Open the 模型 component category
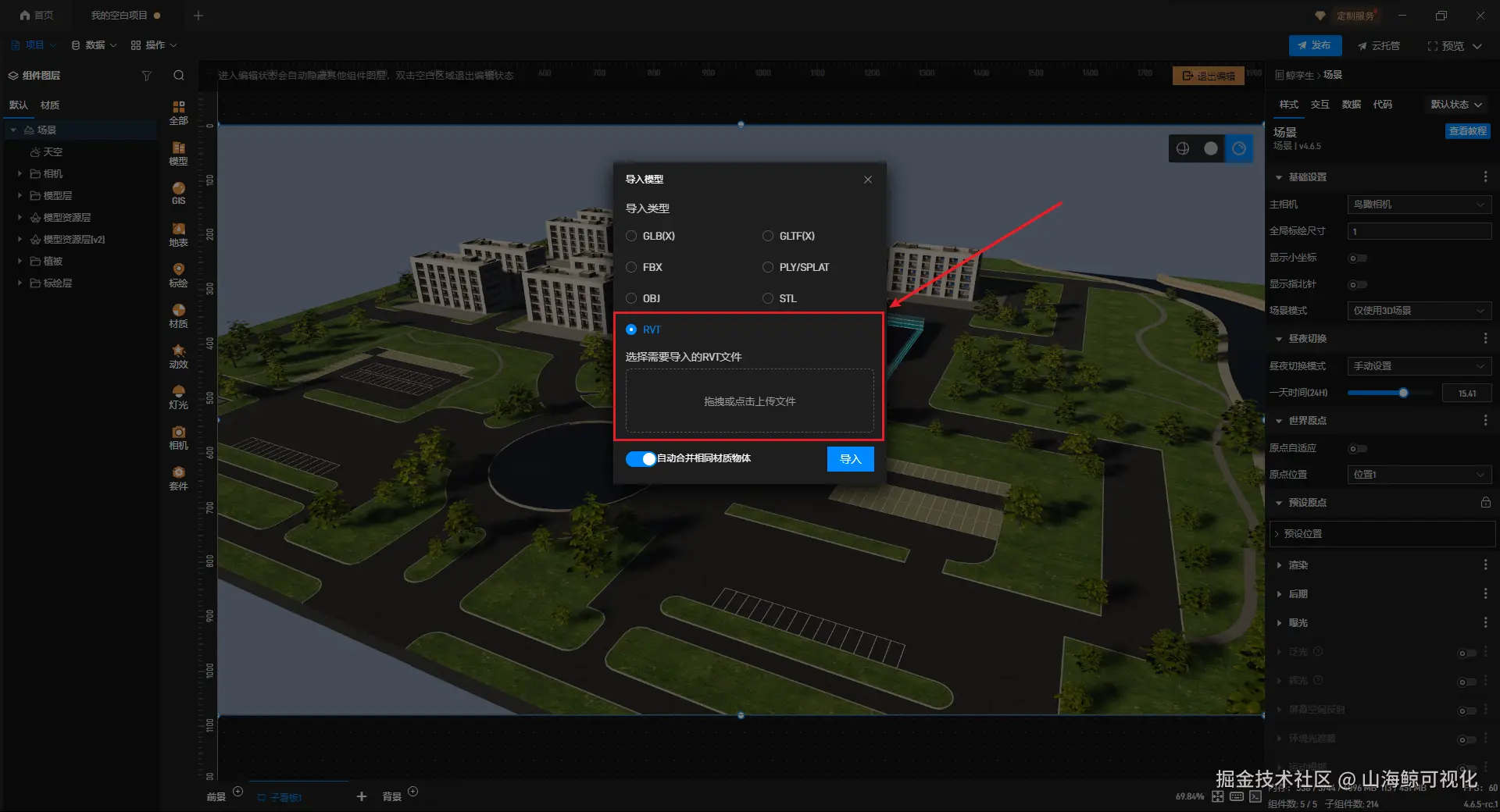 coord(178,153)
